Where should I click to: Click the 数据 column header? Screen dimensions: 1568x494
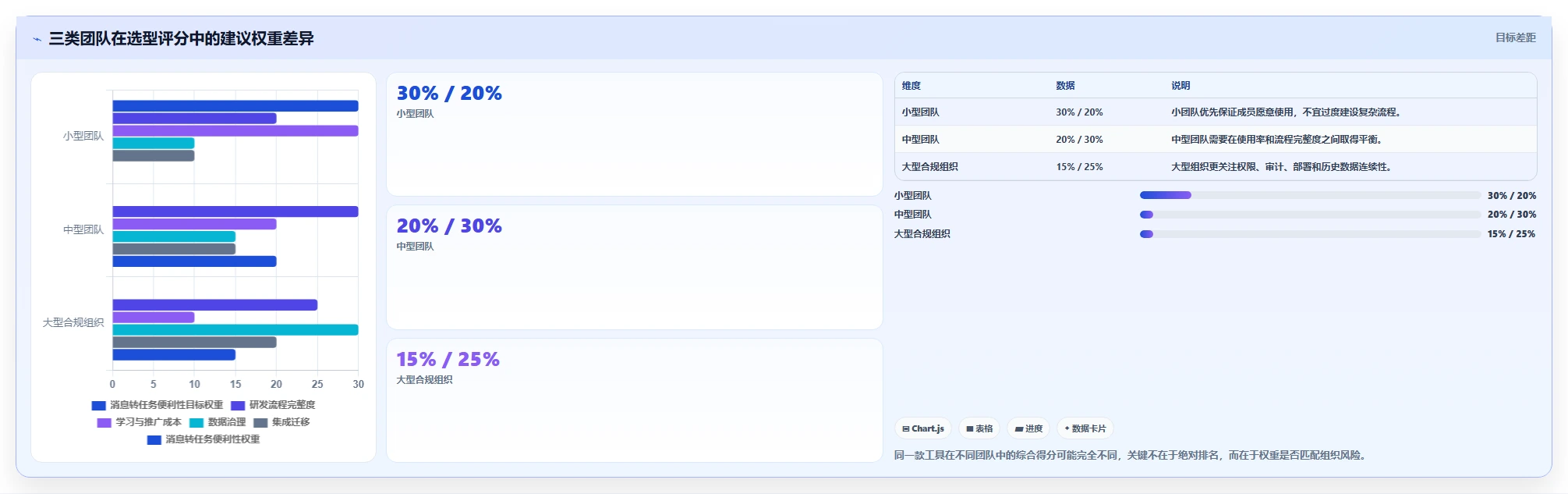tap(1066, 86)
